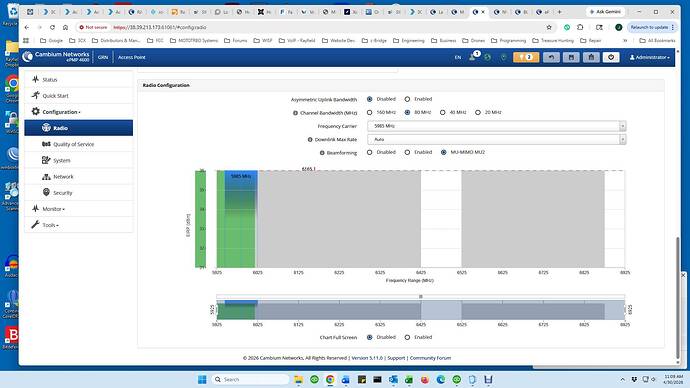The width and height of the screenshot is (690, 388).
Task: Open the Support link in the footer
Action: pos(396,358)
